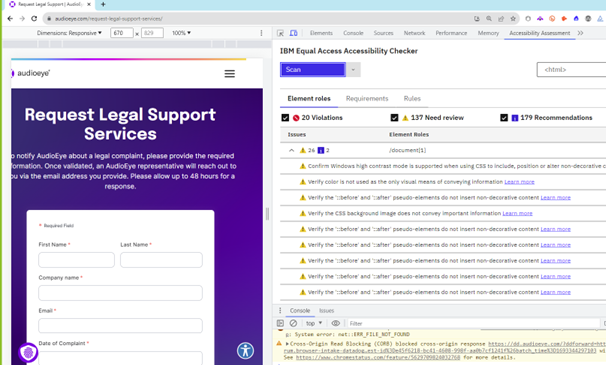Viewport: 607px width, 366px height.
Task: Click the blue Scan button
Action: click(x=313, y=70)
